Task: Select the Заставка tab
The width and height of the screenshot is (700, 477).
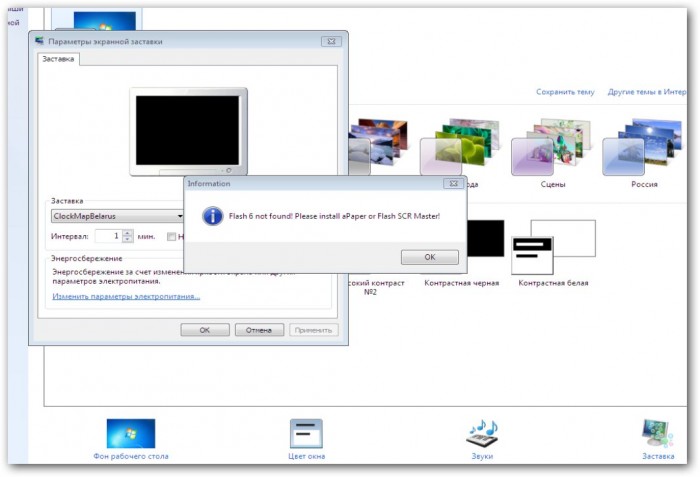Action: tap(57, 59)
